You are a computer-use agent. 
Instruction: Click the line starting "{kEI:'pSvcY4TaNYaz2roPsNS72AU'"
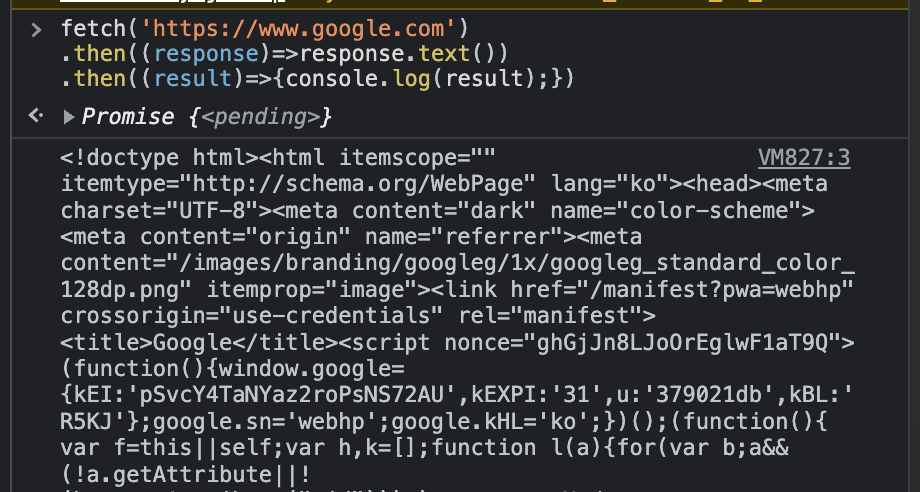click(x=458, y=395)
